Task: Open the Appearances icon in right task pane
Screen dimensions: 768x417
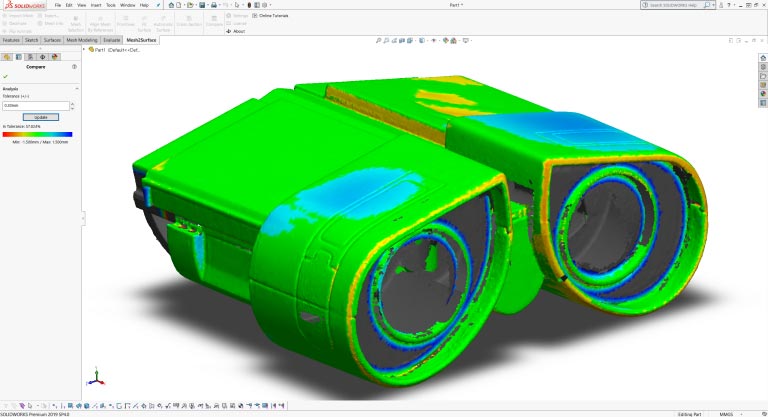Action: pos(762,94)
